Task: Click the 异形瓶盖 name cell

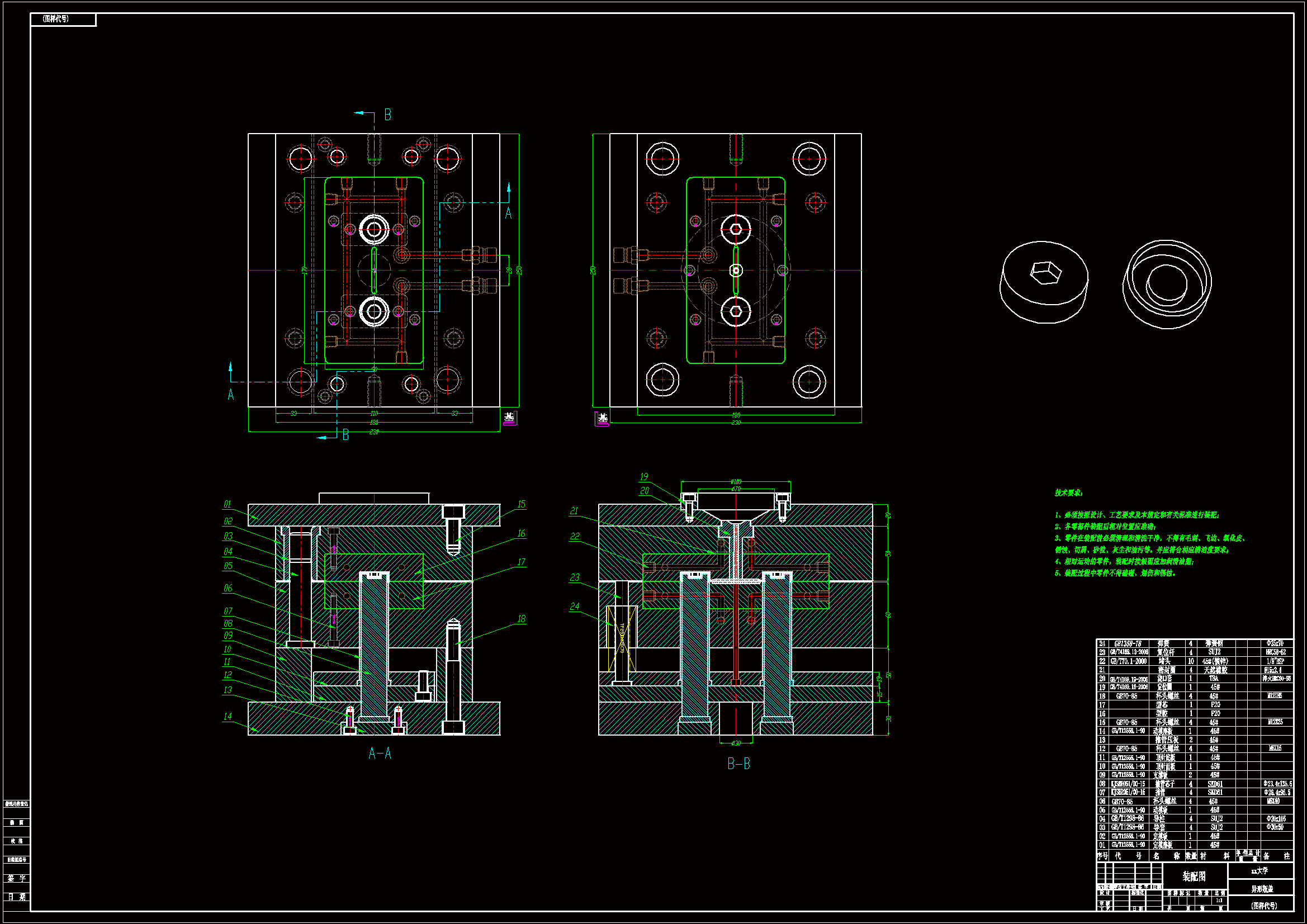Action: 1262,888
